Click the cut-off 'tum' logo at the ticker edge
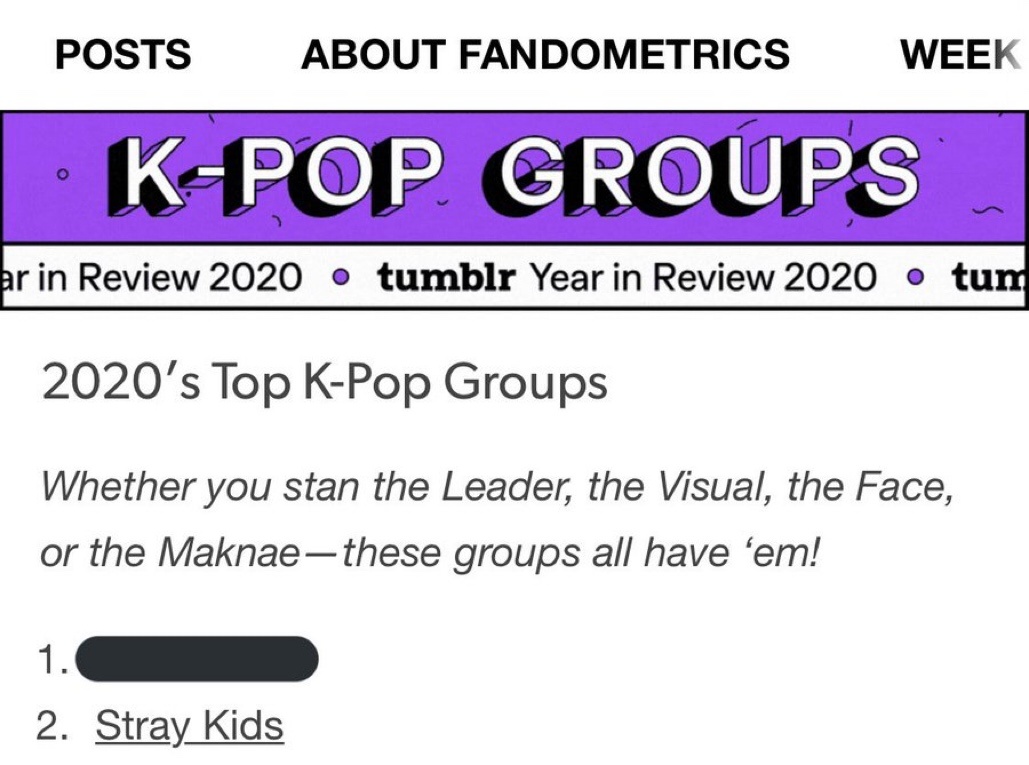Screen dimensions: 1029x765 coord(990,277)
